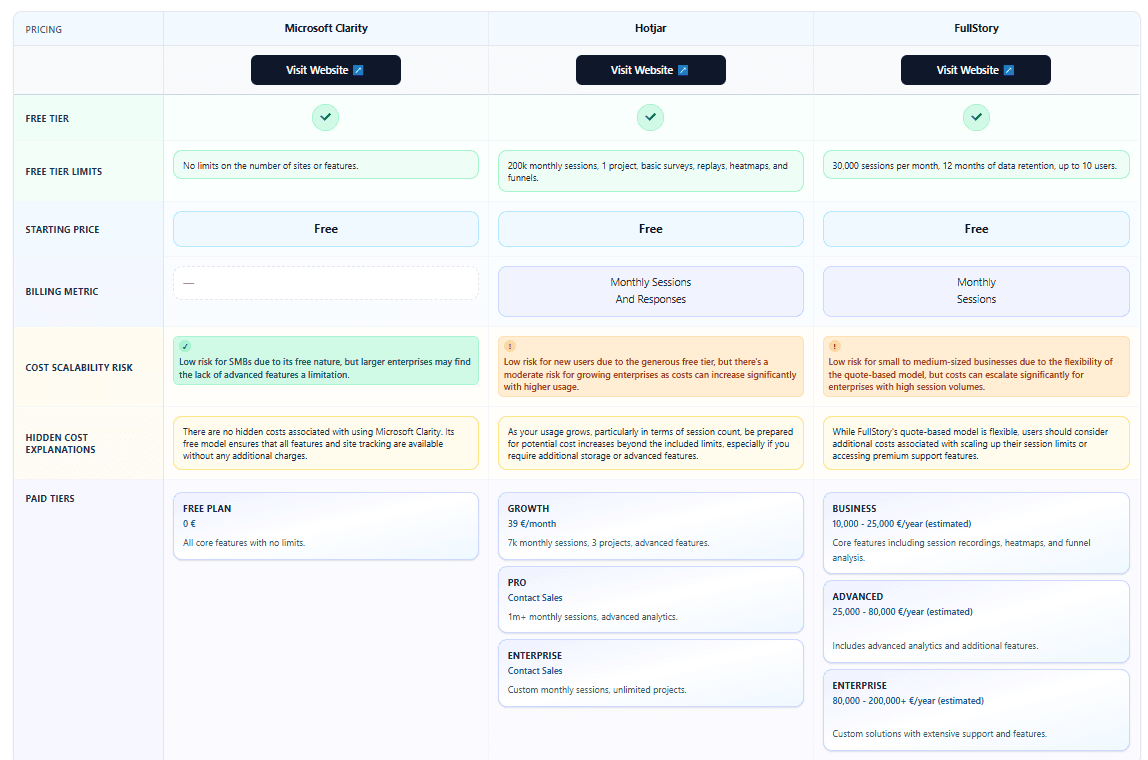Click '80,000 - 200,000+ €/year (estimated)' price
This screenshot has width=1148, height=760.
[x=908, y=701]
